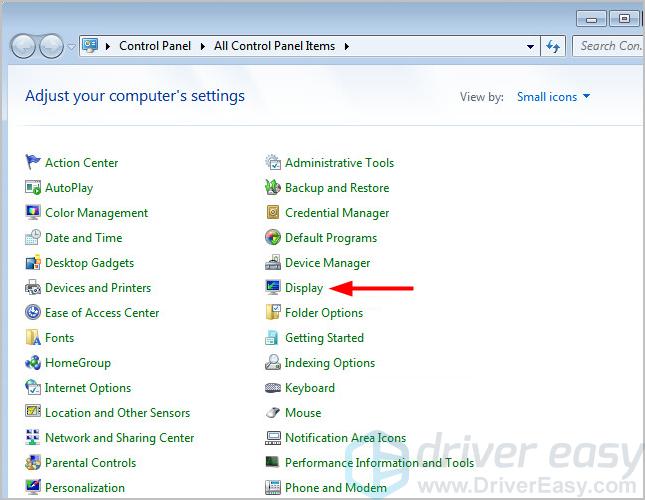The height and width of the screenshot is (500, 645).
Task: Click the address bar refresh button
Action: tap(553, 46)
